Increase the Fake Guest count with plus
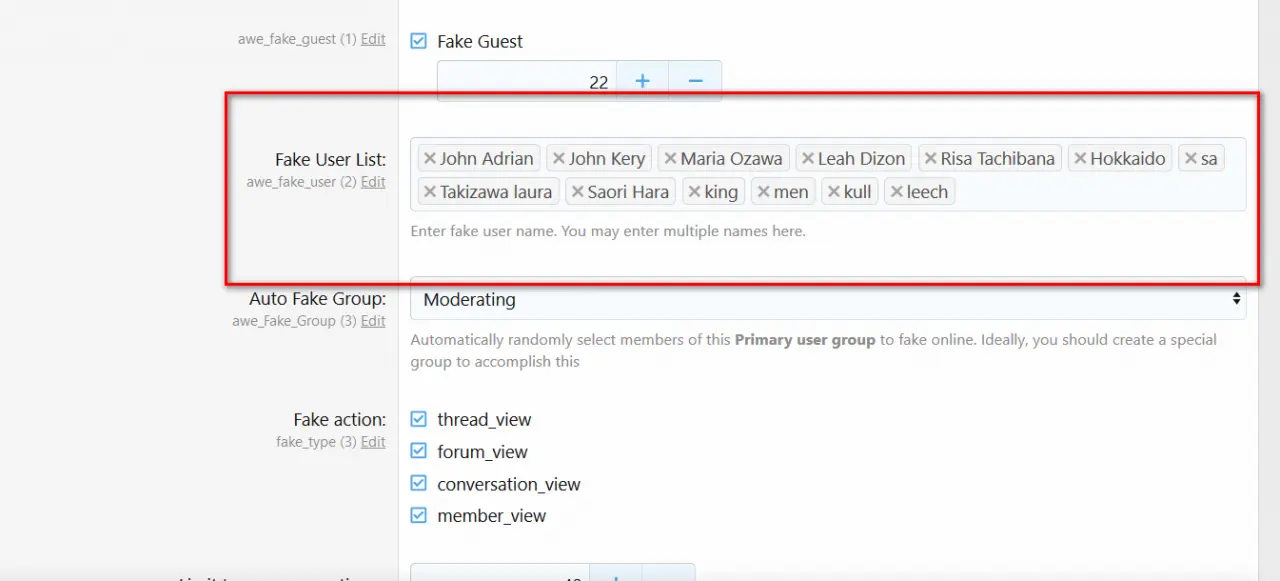The image size is (1280, 581). pyautogui.click(x=643, y=81)
